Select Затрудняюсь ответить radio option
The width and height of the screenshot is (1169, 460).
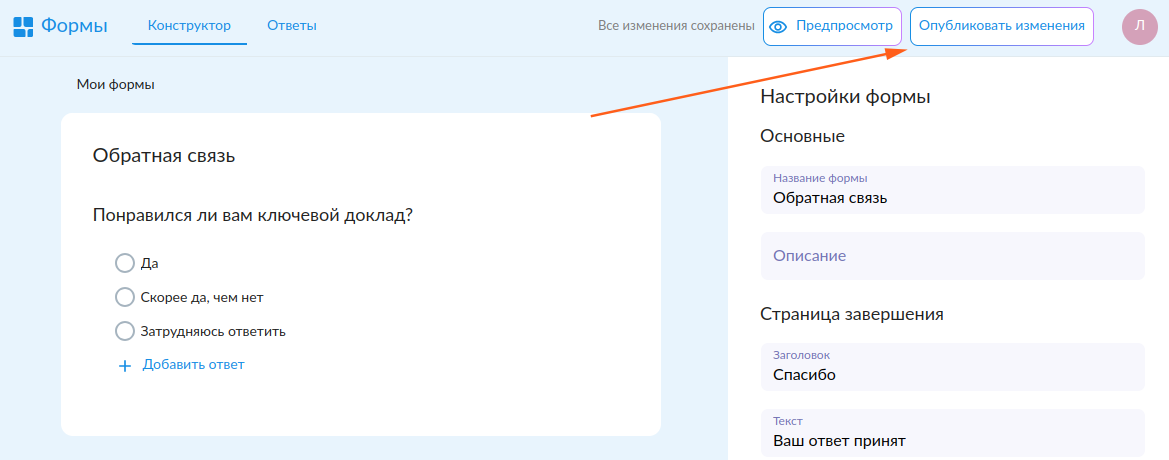(x=125, y=331)
